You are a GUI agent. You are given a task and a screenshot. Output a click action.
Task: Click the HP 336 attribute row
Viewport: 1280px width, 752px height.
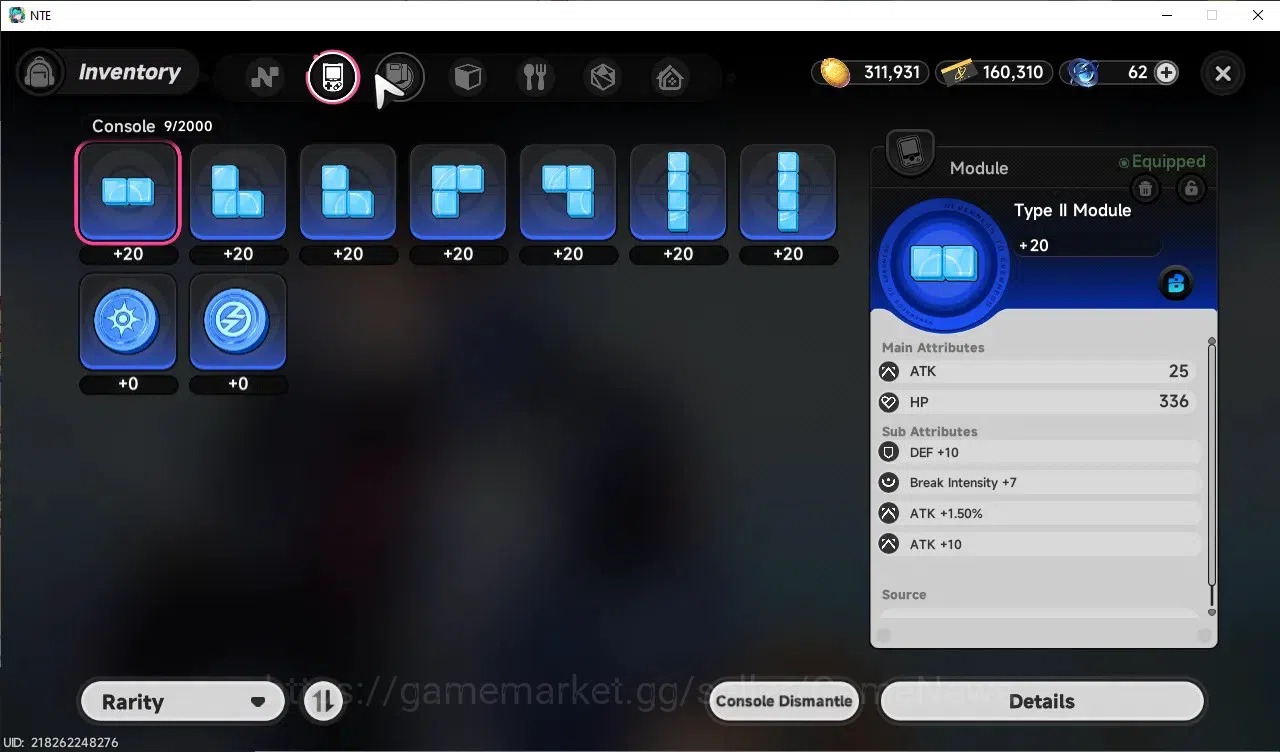(x=1037, y=402)
